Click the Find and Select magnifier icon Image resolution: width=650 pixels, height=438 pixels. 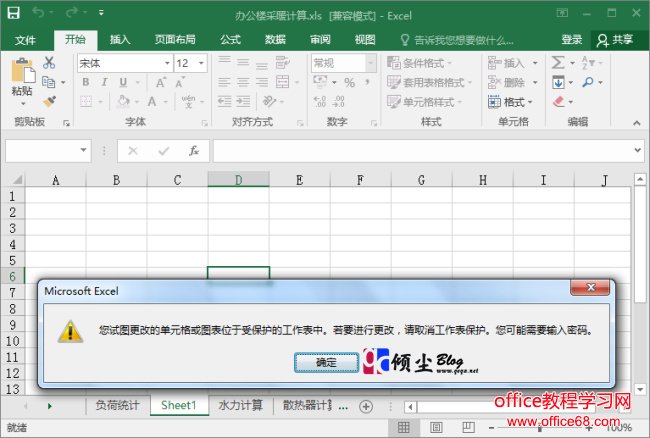coord(588,82)
